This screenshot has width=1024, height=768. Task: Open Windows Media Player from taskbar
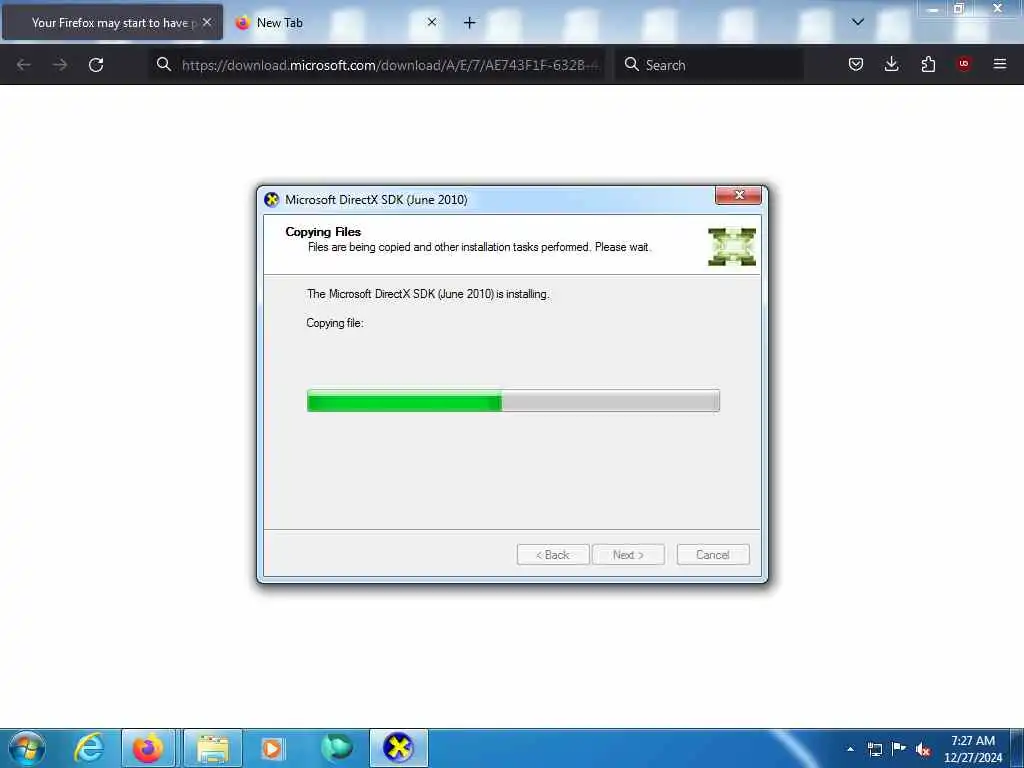(272, 748)
